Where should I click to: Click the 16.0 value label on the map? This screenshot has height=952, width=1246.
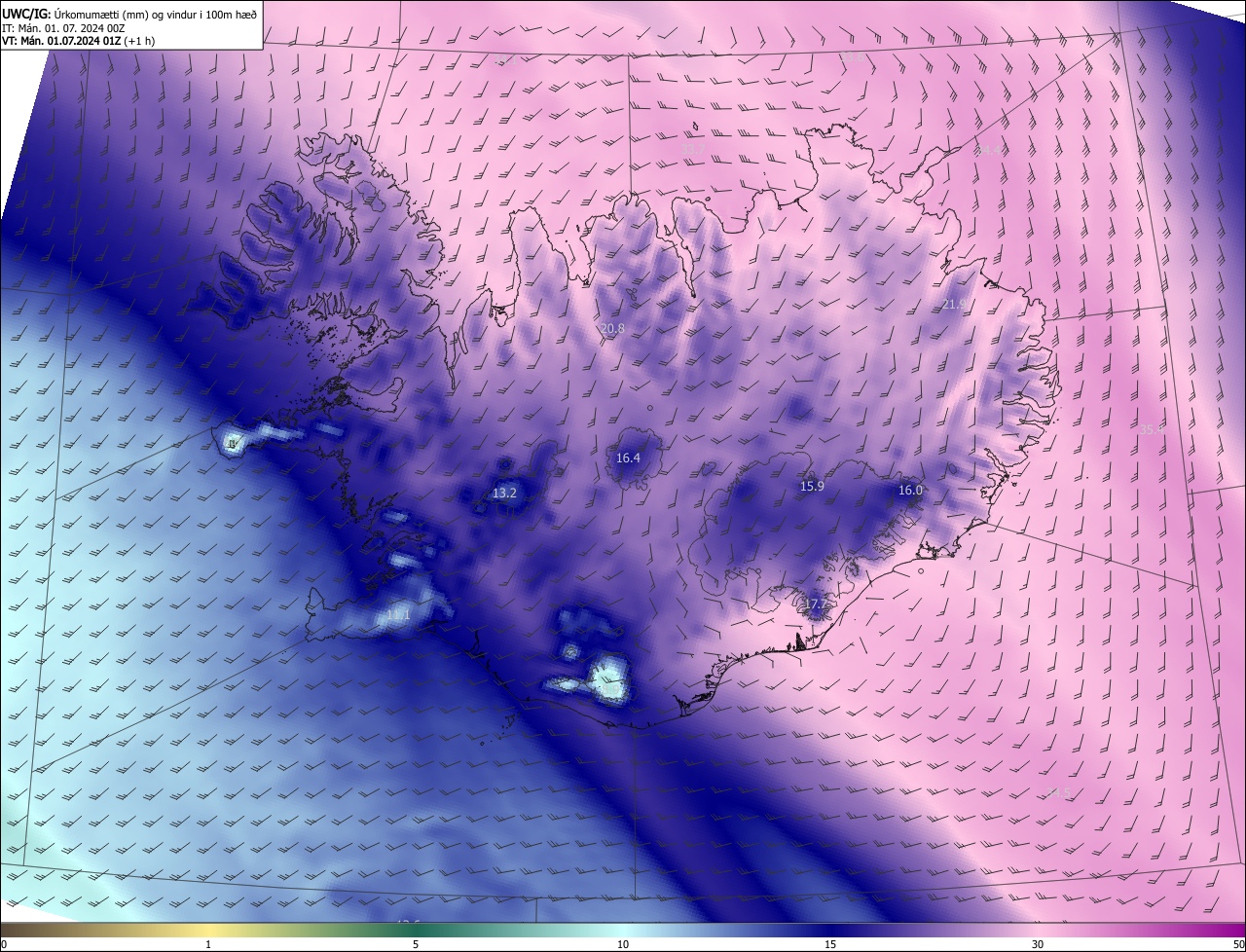(x=910, y=491)
